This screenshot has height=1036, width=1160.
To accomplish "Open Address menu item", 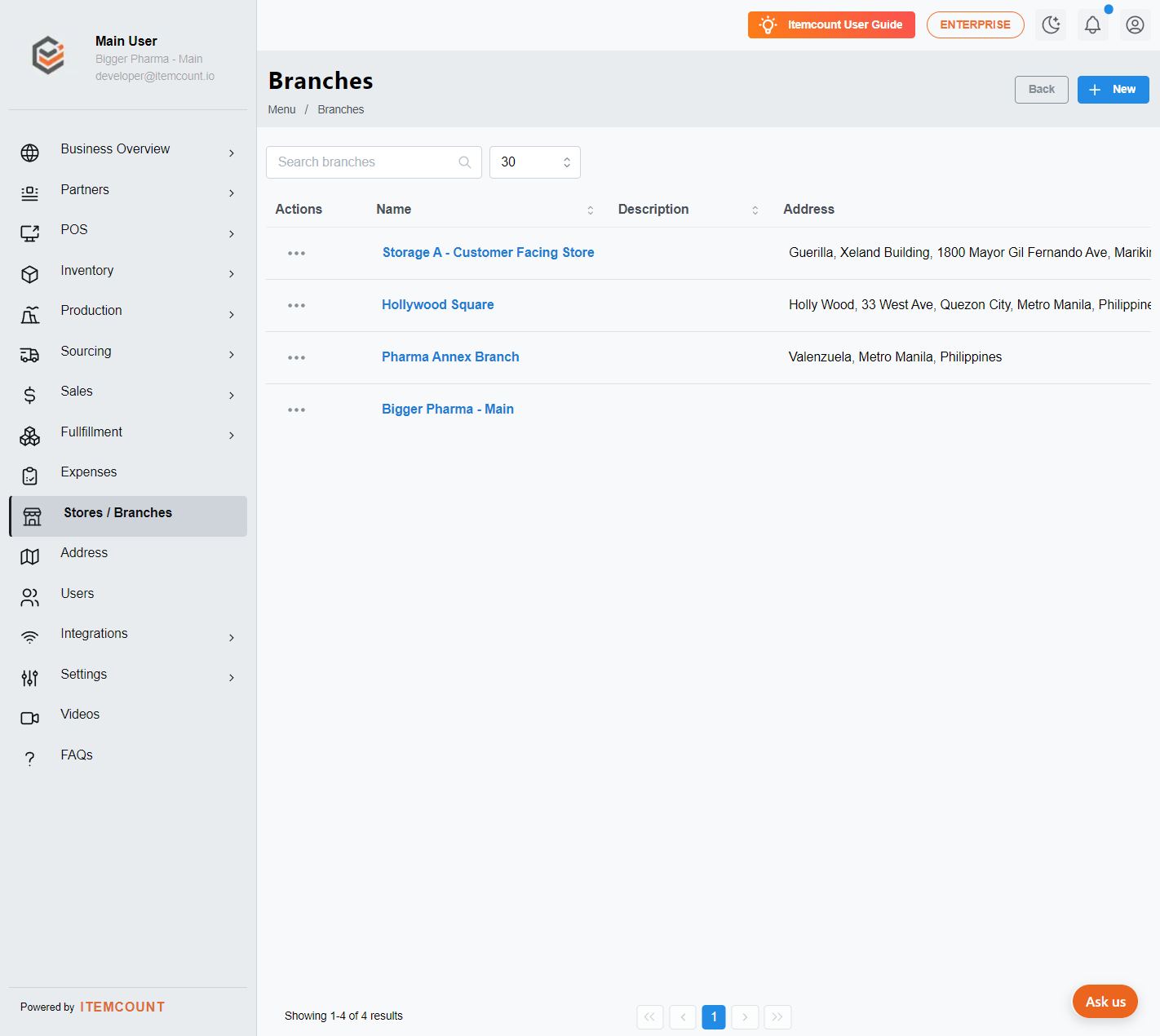I will (128, 556).
